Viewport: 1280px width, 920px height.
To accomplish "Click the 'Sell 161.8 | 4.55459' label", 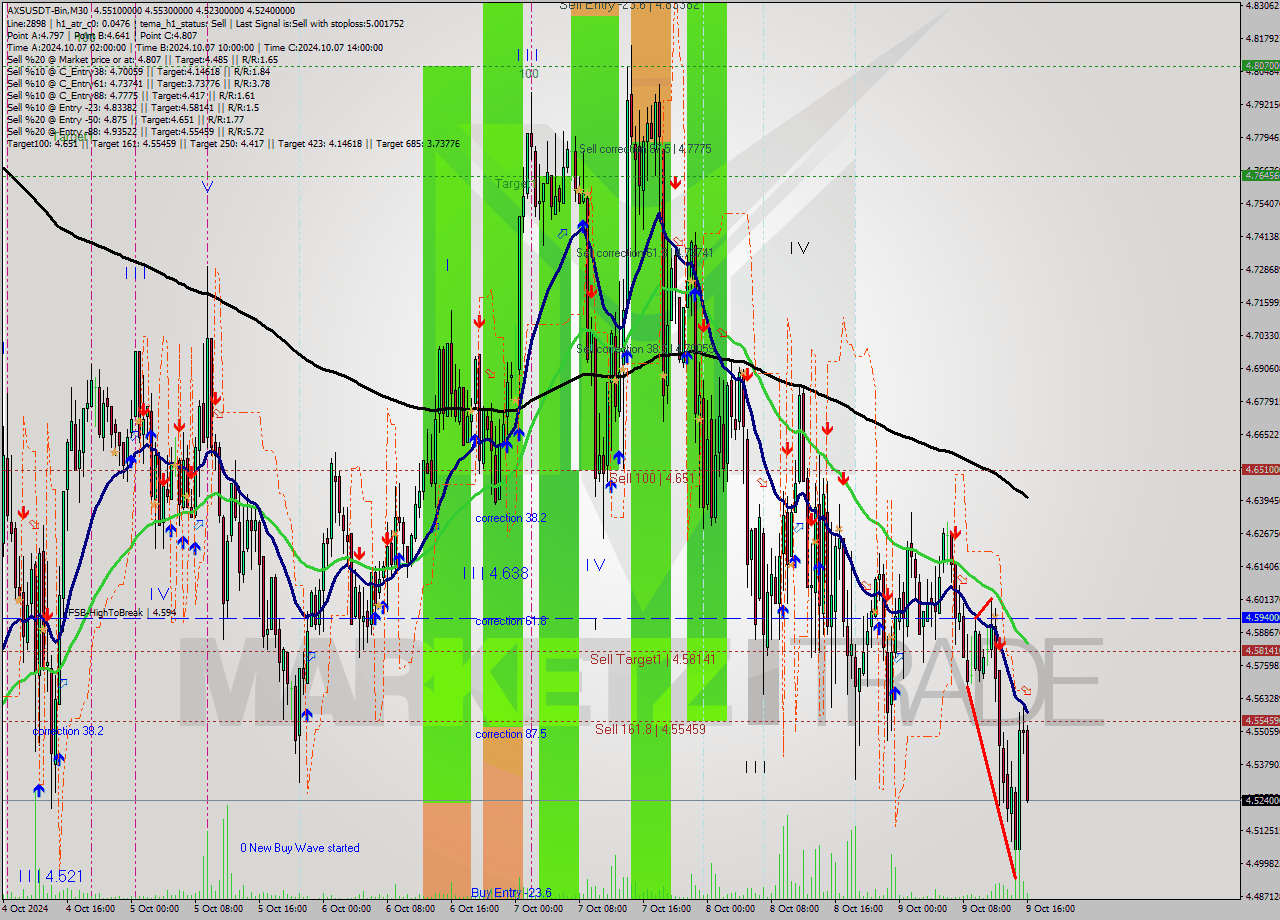I will click(650, 729).
